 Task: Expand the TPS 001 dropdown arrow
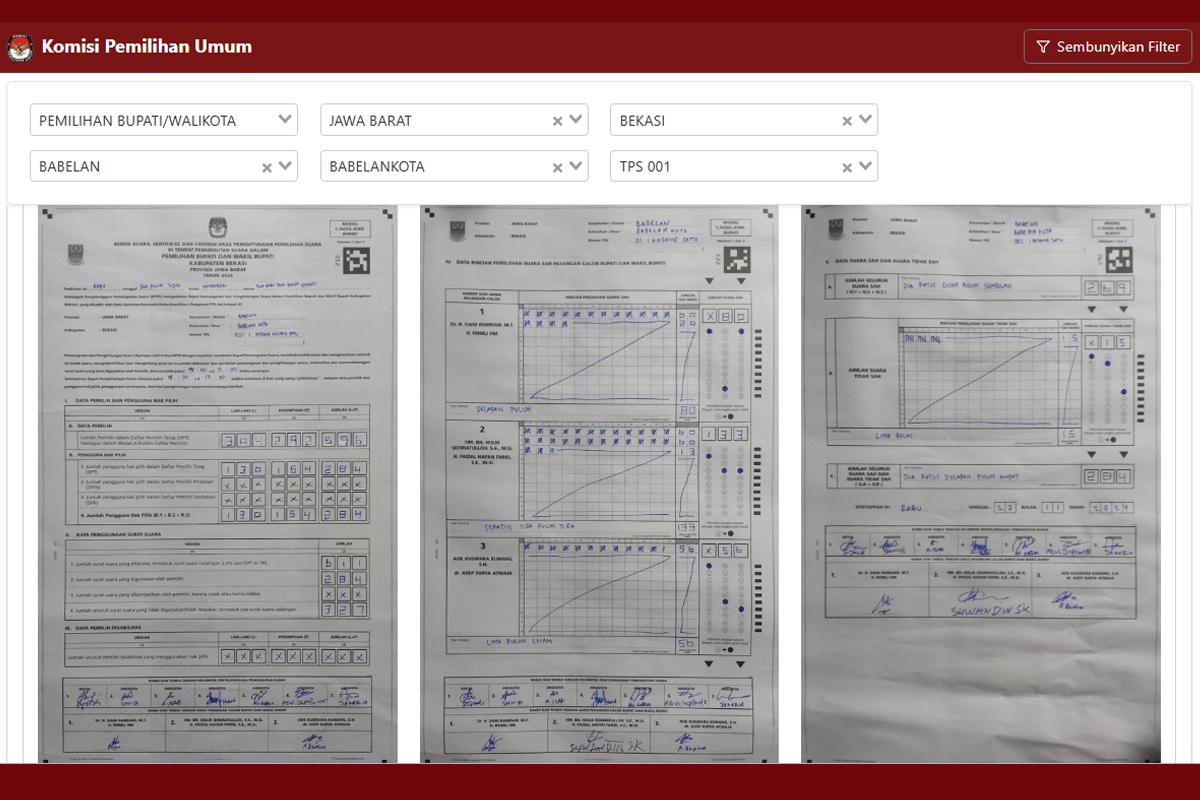[866, 166]
